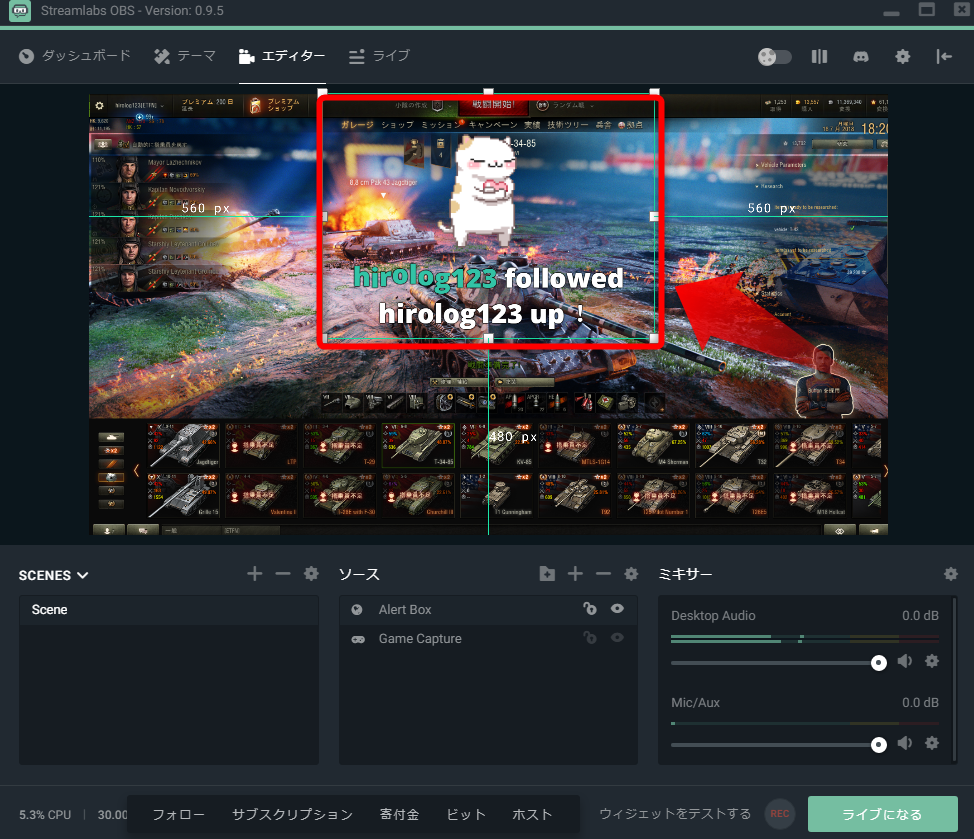Open Mic/Aux settings gear

click(x=932, y=743)
